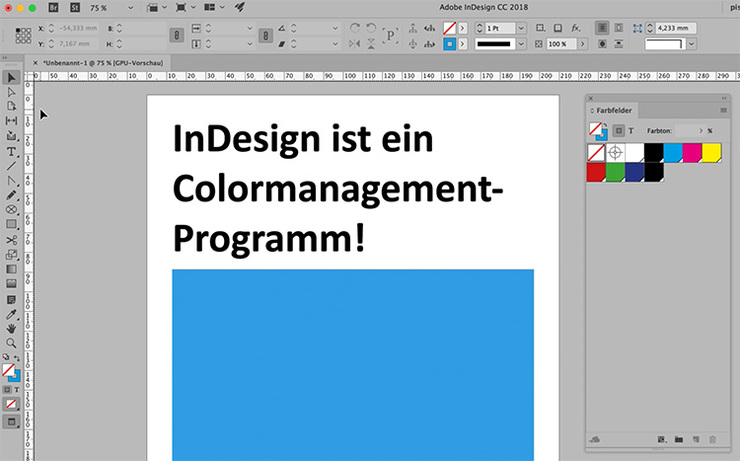Swap fill and stroke in toolbox
This screenshot has width=740, height=461.
(x=17, y=358)
